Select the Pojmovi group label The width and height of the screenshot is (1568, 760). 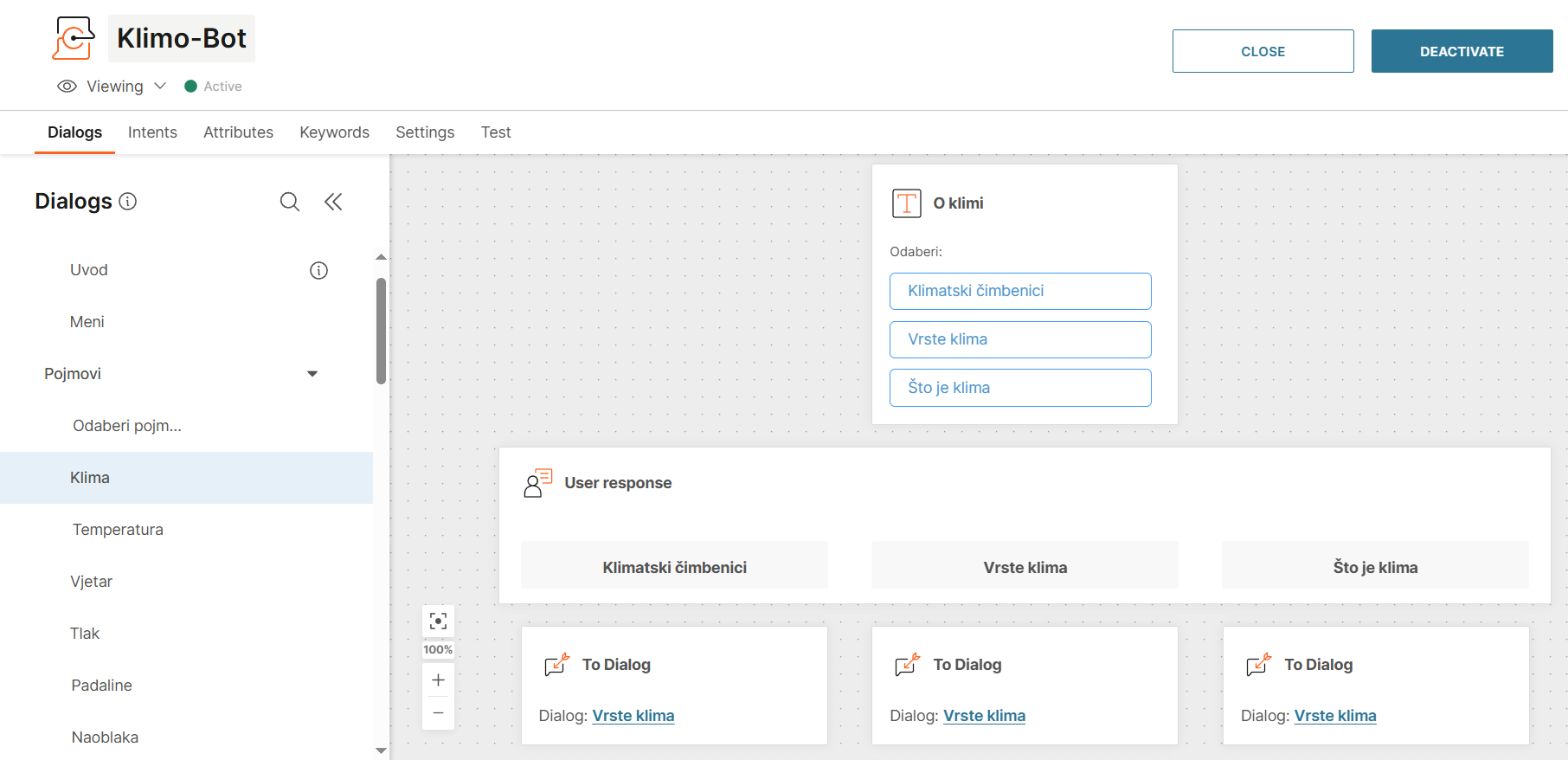[x=73, y=374]
